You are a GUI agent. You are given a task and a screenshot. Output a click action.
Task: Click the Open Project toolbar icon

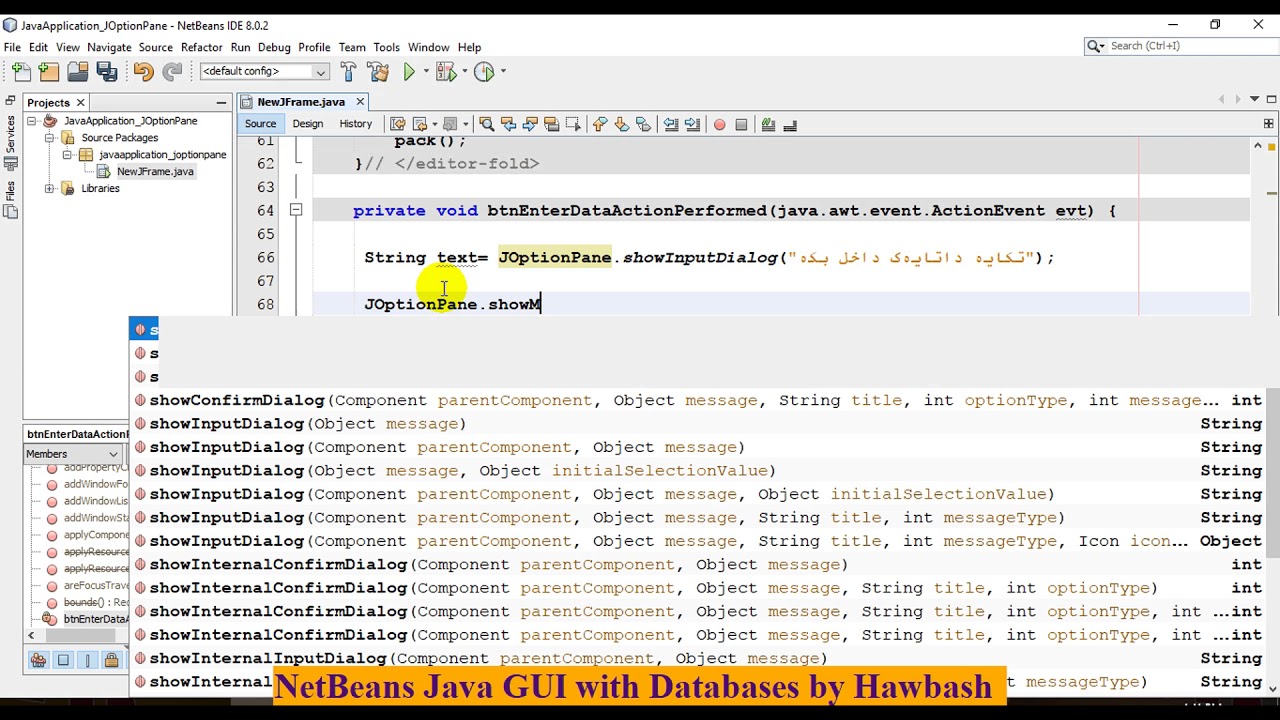[x=78, y=72]
